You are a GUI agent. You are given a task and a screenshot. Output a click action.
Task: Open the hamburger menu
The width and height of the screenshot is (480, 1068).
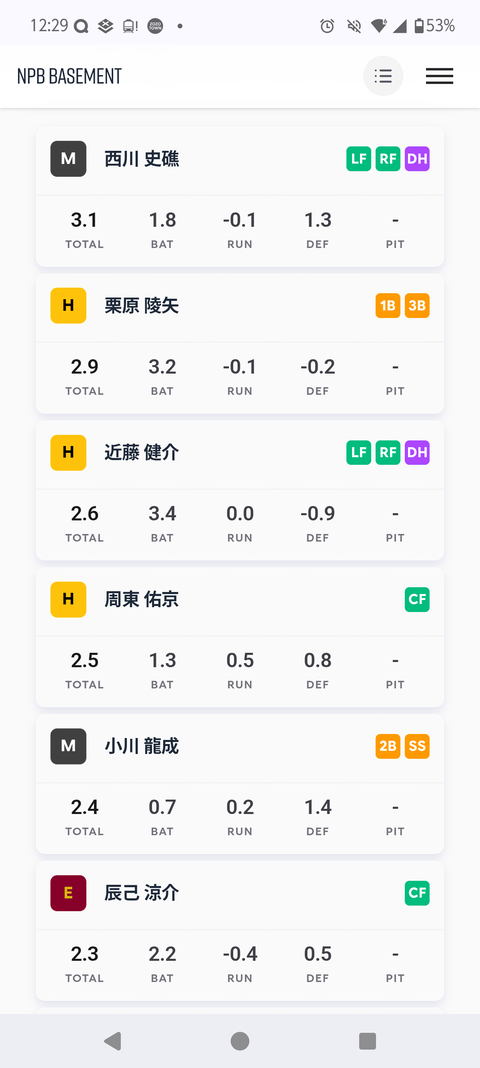tap(439, 76)
